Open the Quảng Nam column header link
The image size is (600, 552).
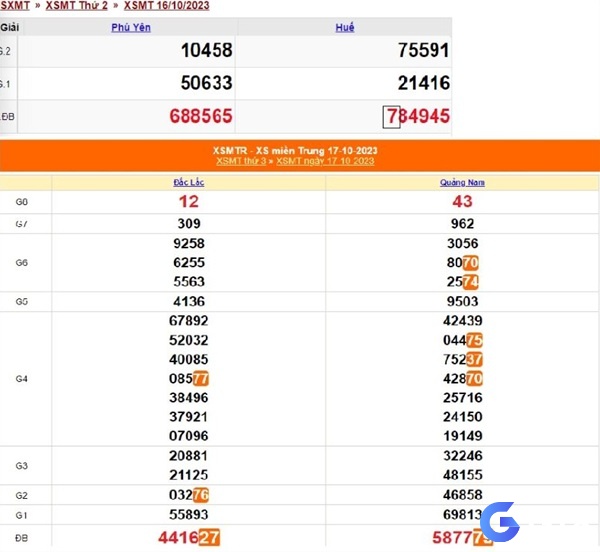(462, 182)
